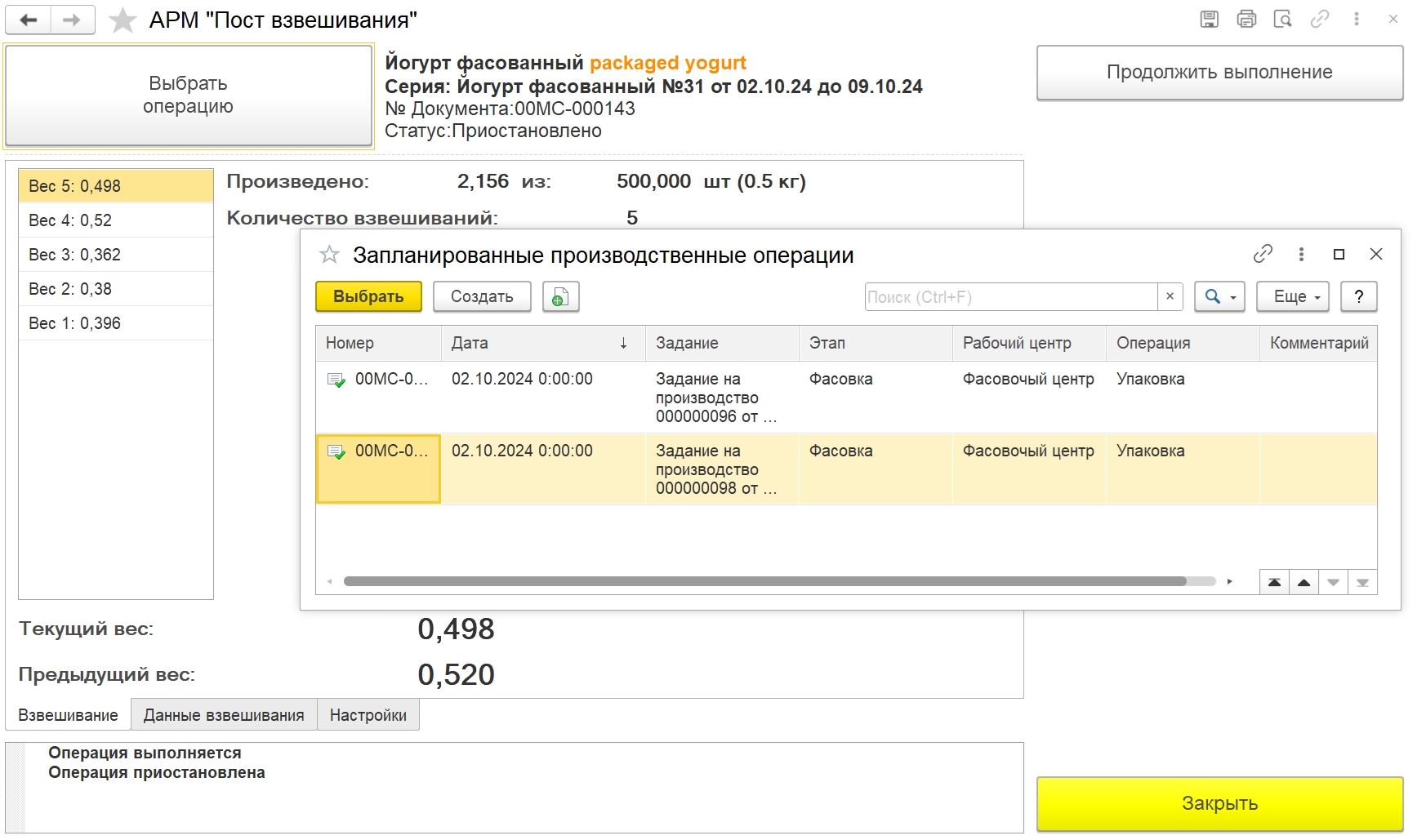Clear the search field with the x button
The height and width of the screenshot is (840, 1417).
pos(1170,296)
